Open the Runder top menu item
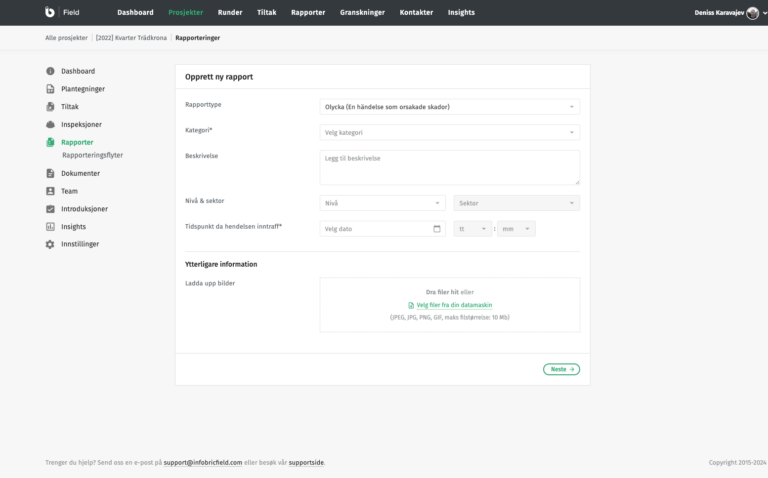Image resolution: width=768 pixels, height=478 pixels. click(x=230, y=12)
